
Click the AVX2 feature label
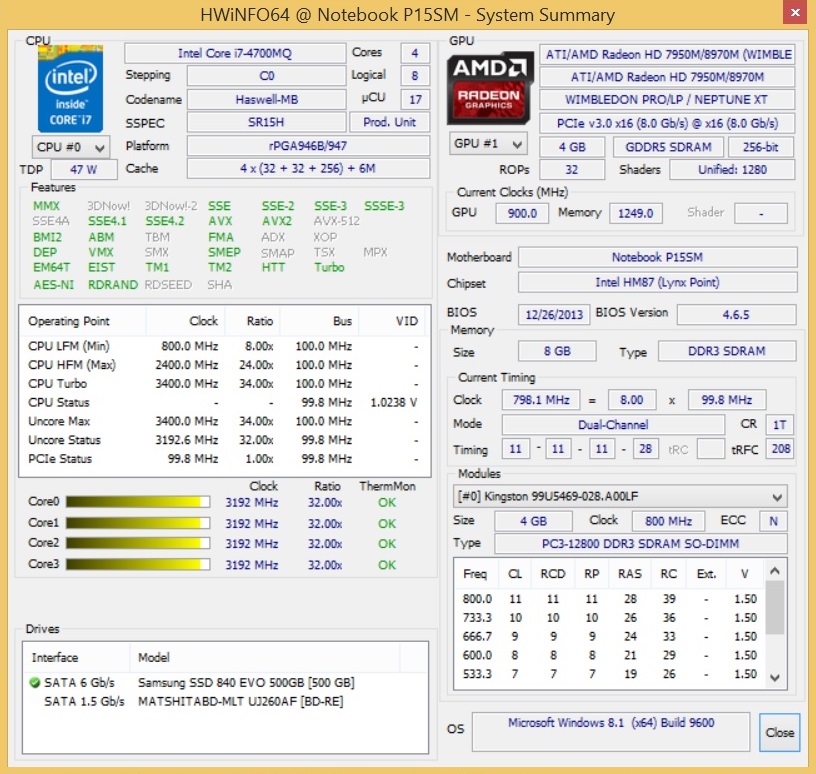pos(277,221)
